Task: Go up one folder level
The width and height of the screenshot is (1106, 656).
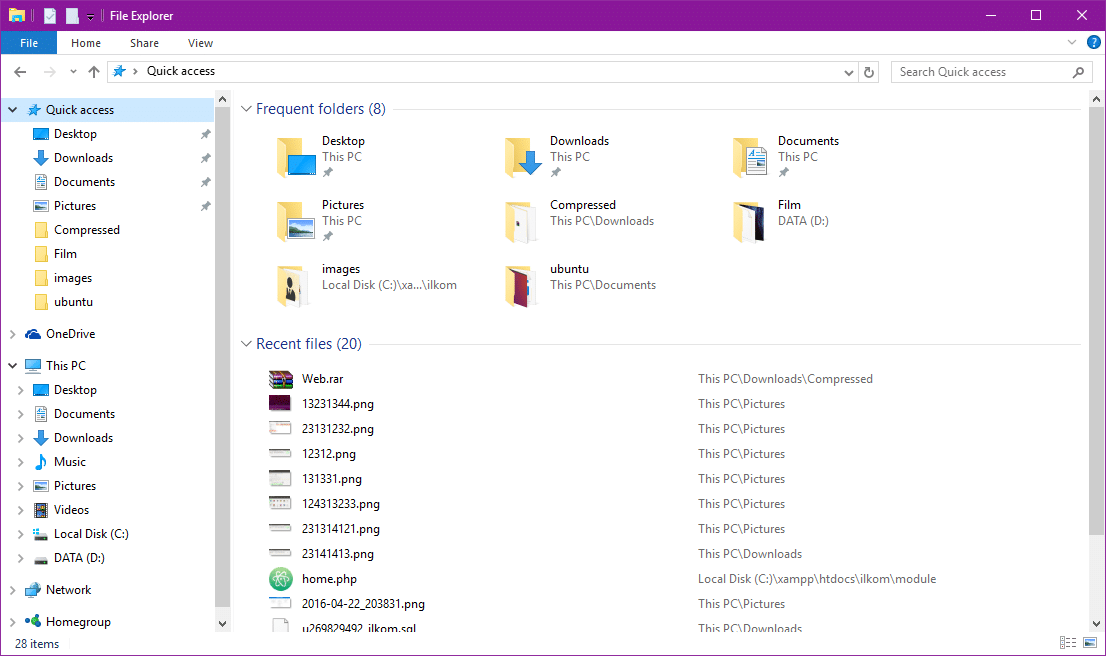Action: click(x=94, y=71)
